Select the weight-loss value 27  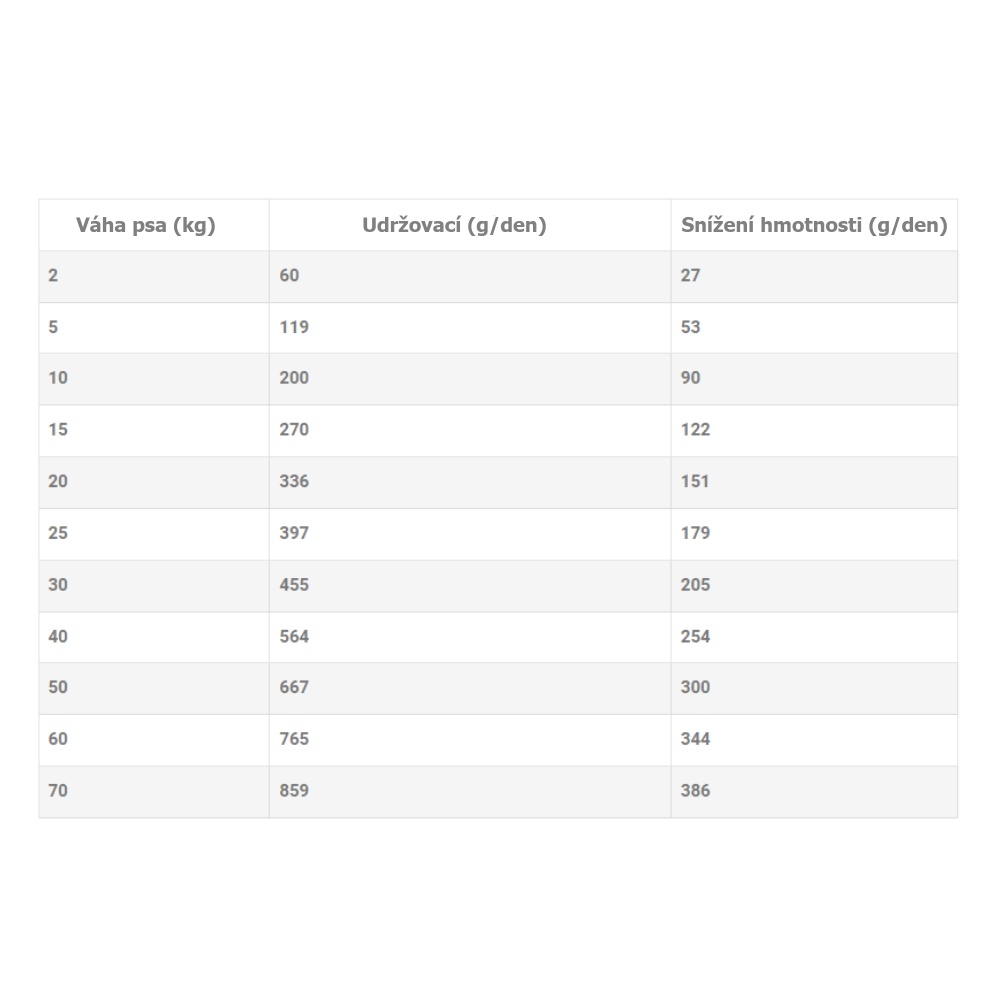tap(691, 275)
